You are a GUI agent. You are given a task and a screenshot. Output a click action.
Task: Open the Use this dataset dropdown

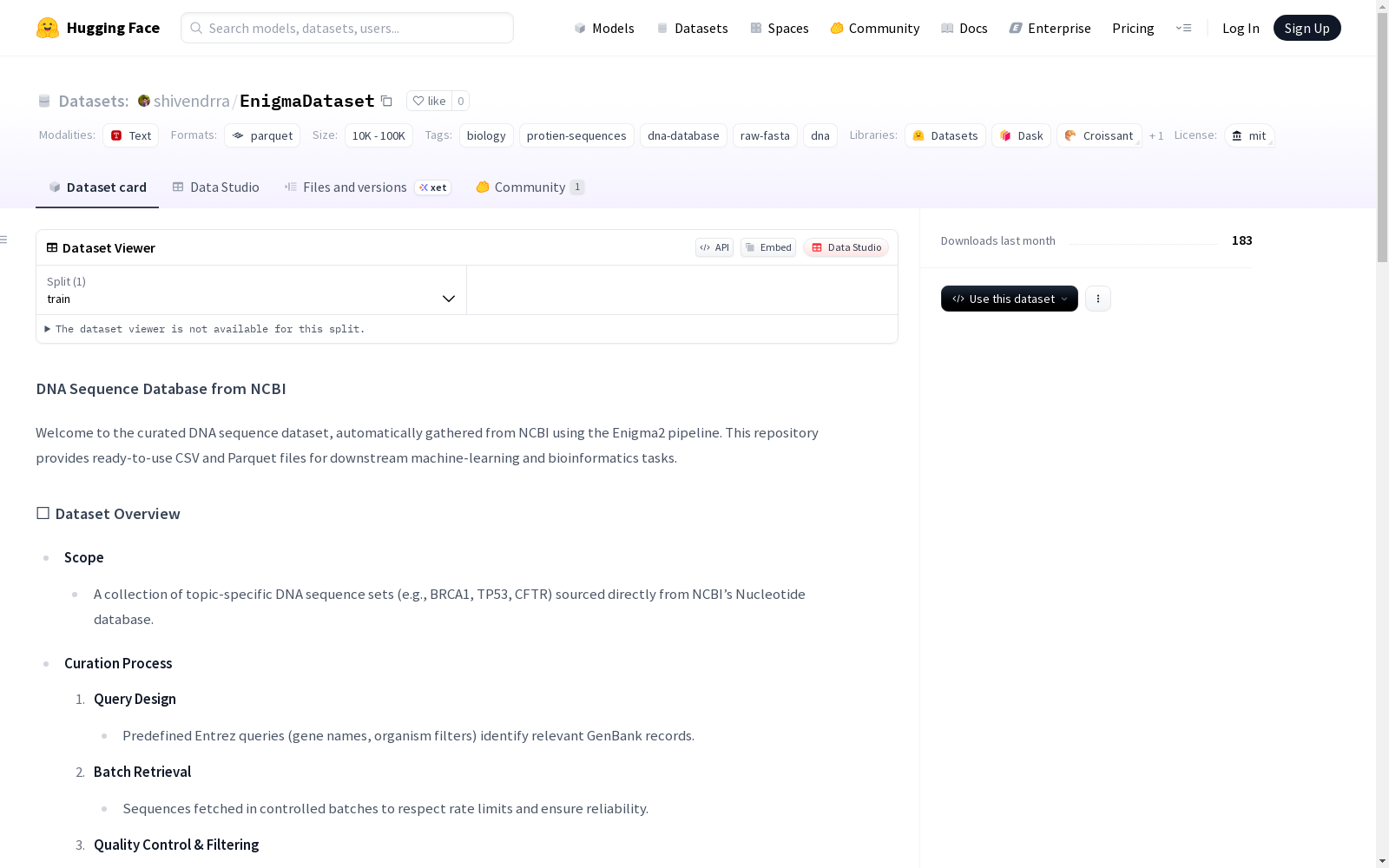pyautogui.click(x=1010, y=299)
